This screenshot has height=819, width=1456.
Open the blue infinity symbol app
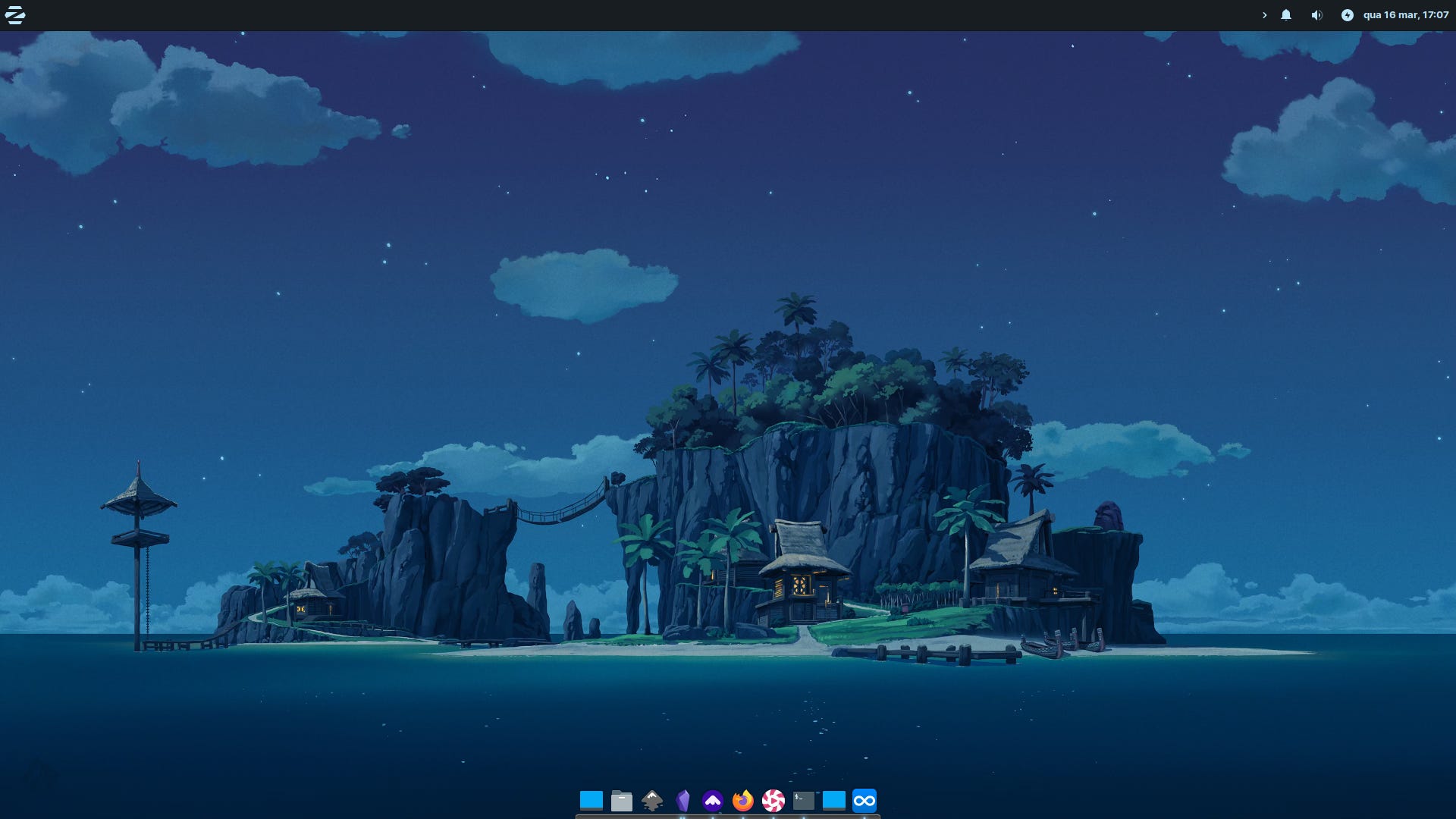(864, 801)
